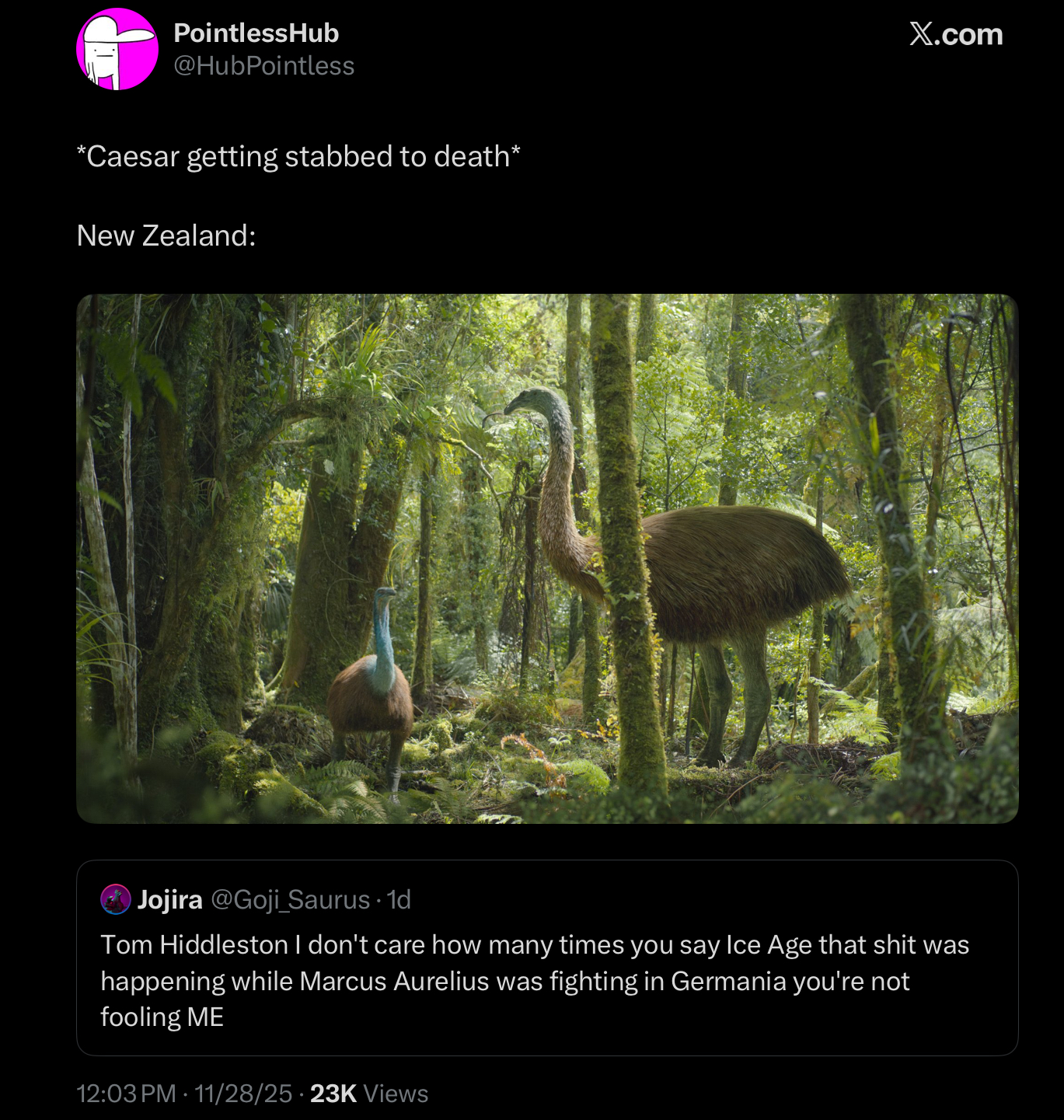
Task: Click the 1d timestamp on quoted post
Action: (x=399, y=899)
